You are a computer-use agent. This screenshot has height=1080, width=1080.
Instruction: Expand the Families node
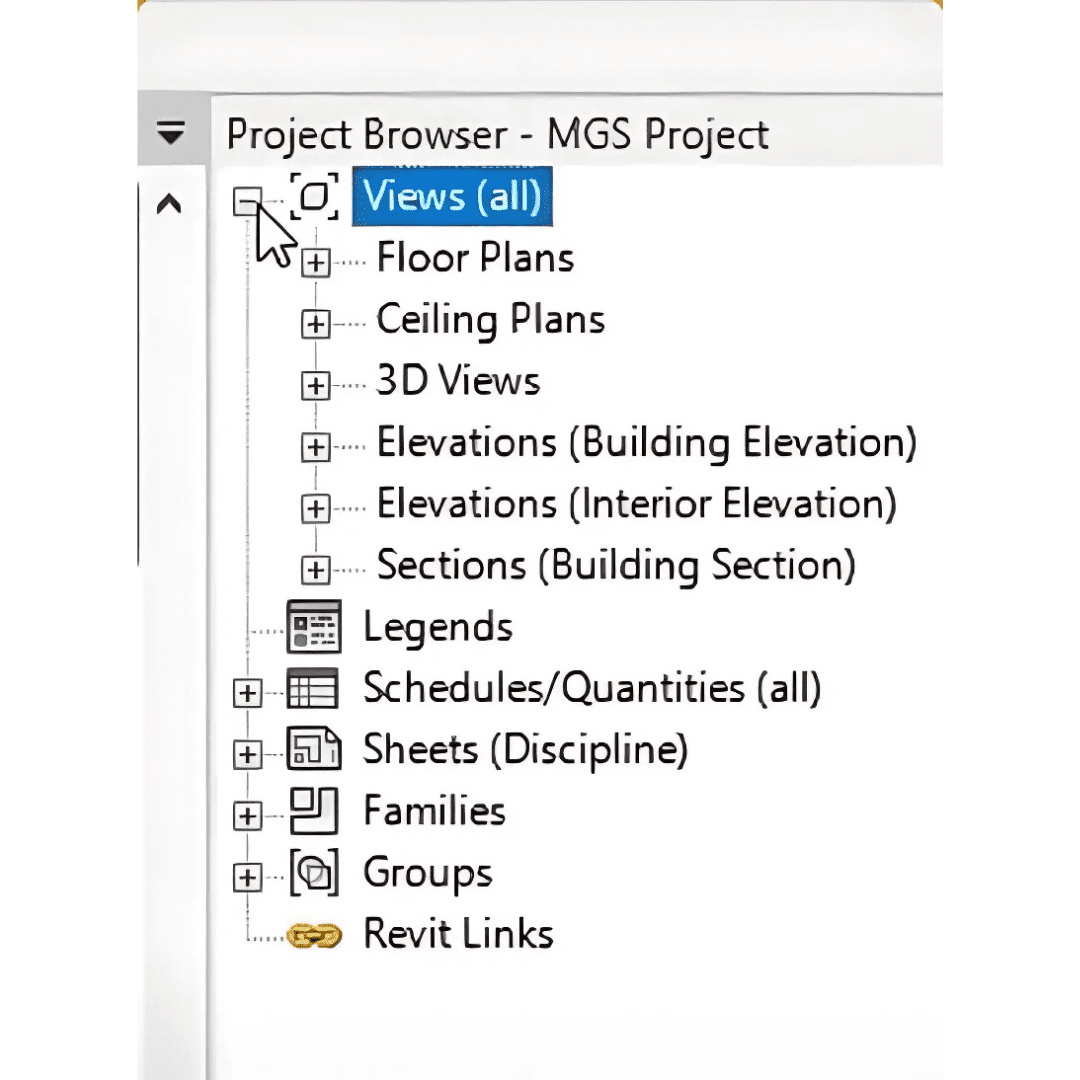pos(247,816)
